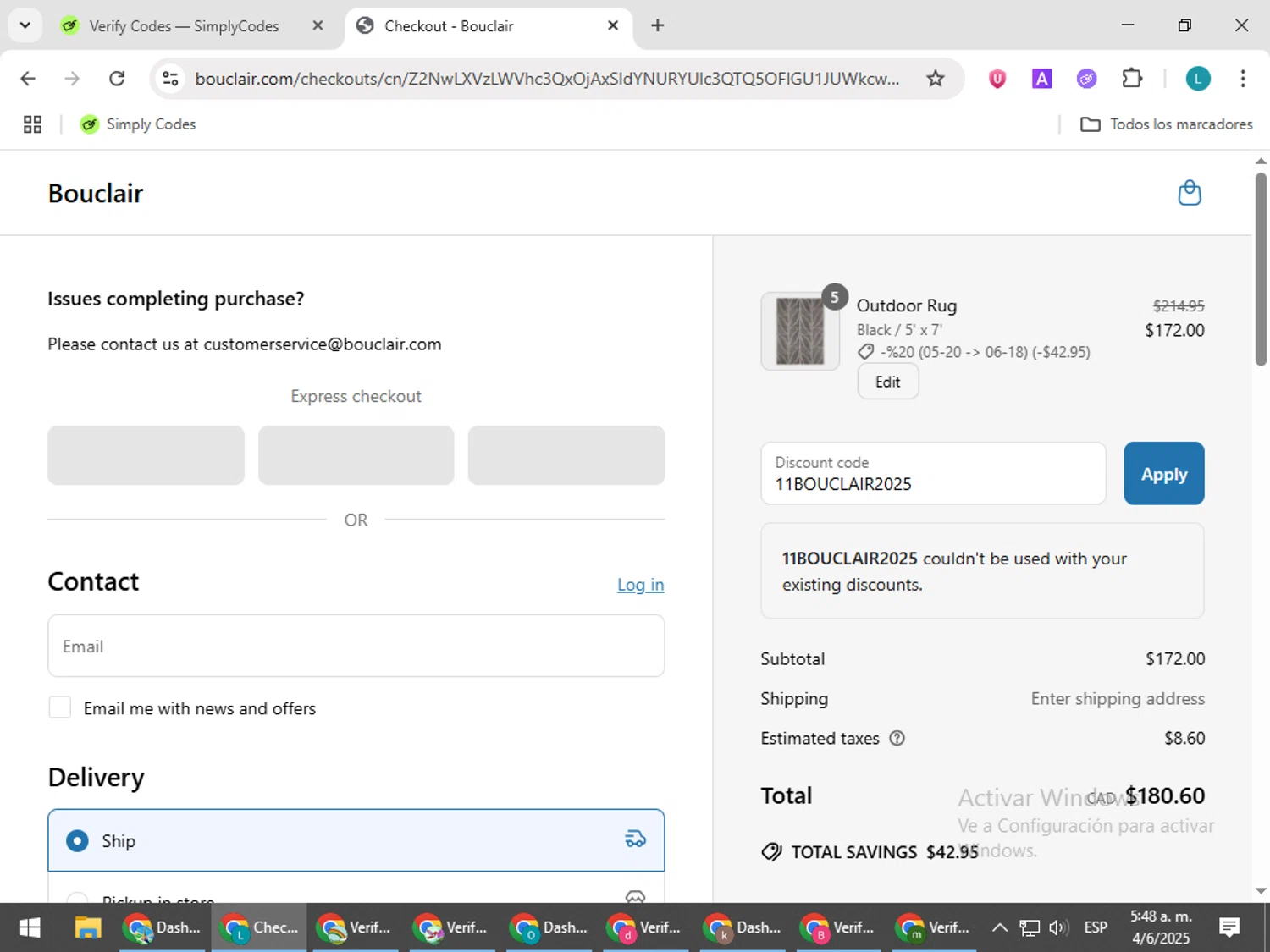Click the page vertical scrollbar thumb
The height and width of the screenshot is (952, 1270).
pyautogui.click(x=1261, y=269)
